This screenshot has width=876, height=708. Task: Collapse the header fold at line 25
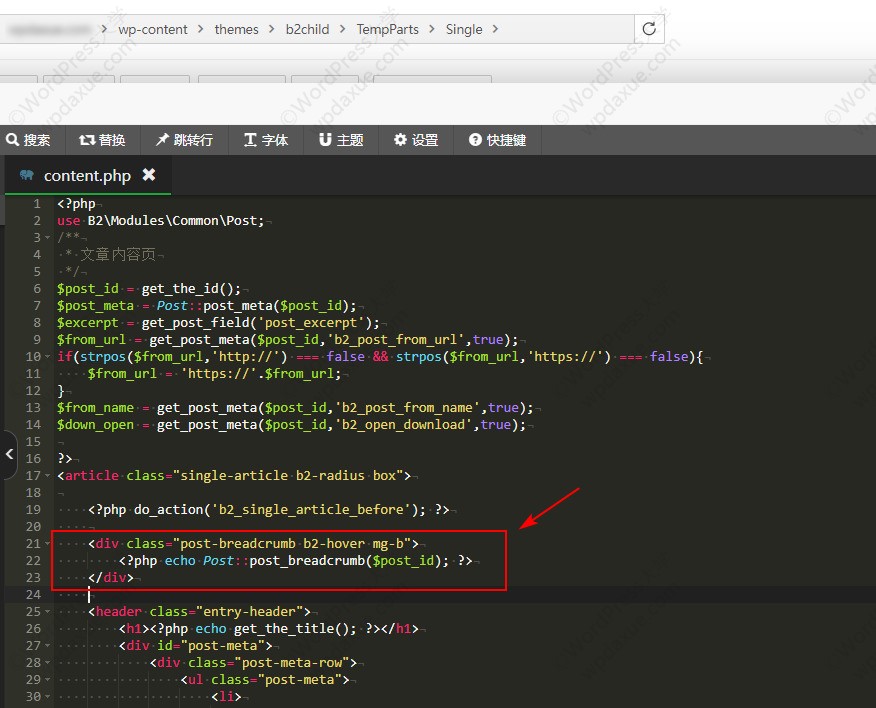tap(47, 612)
